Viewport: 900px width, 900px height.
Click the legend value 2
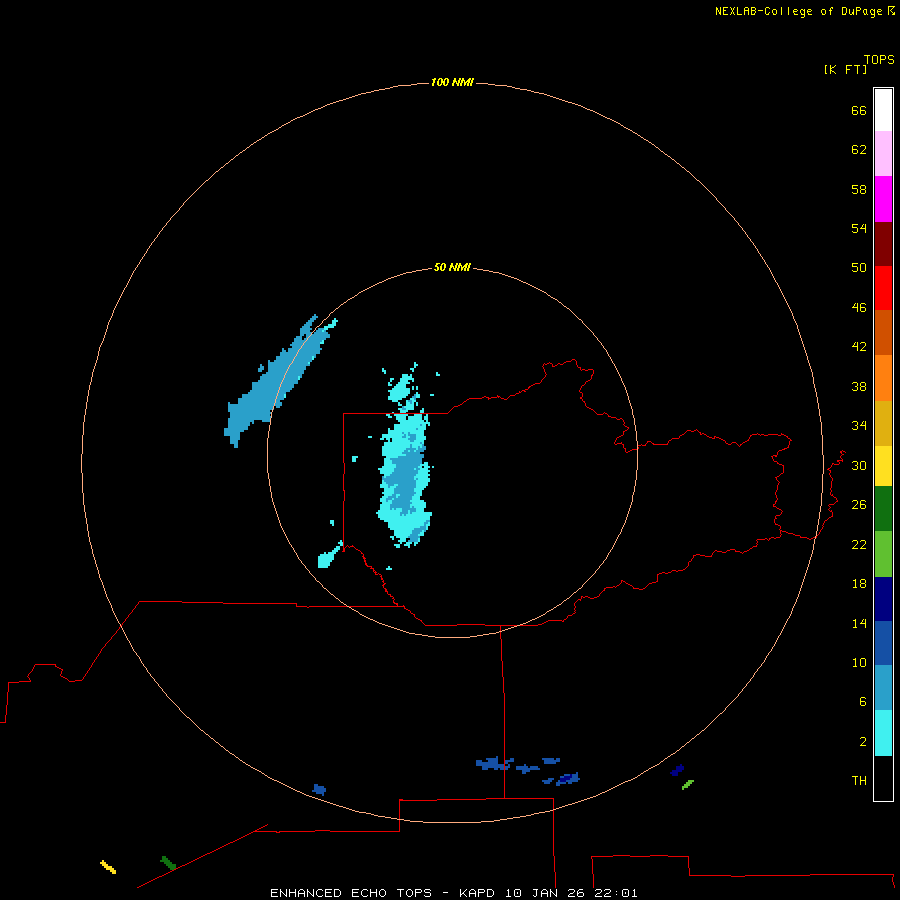coord(863,742)
